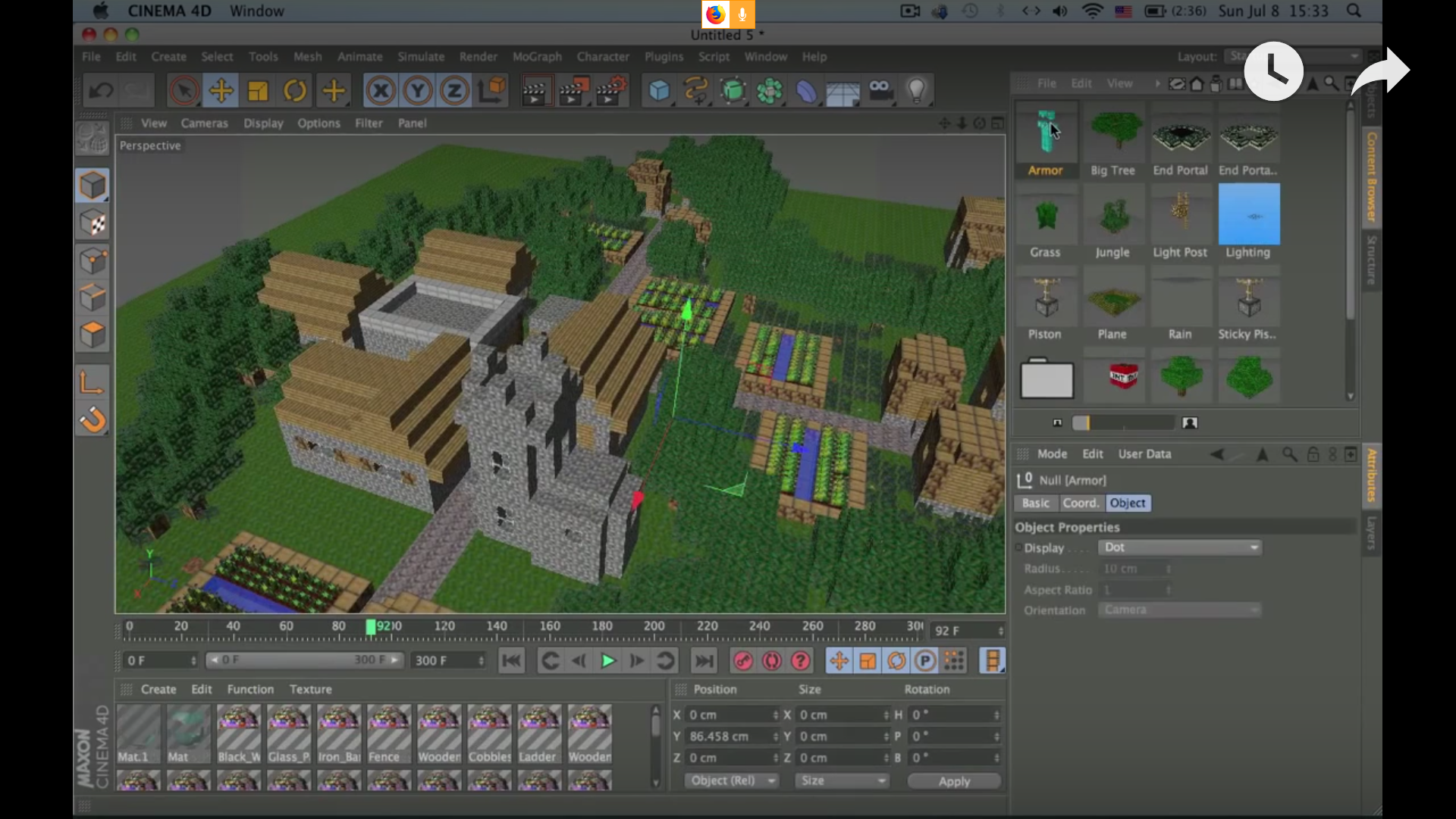Click the preview range slider bar
This screenshot has height=819, width=1456.
pos(304,661)
